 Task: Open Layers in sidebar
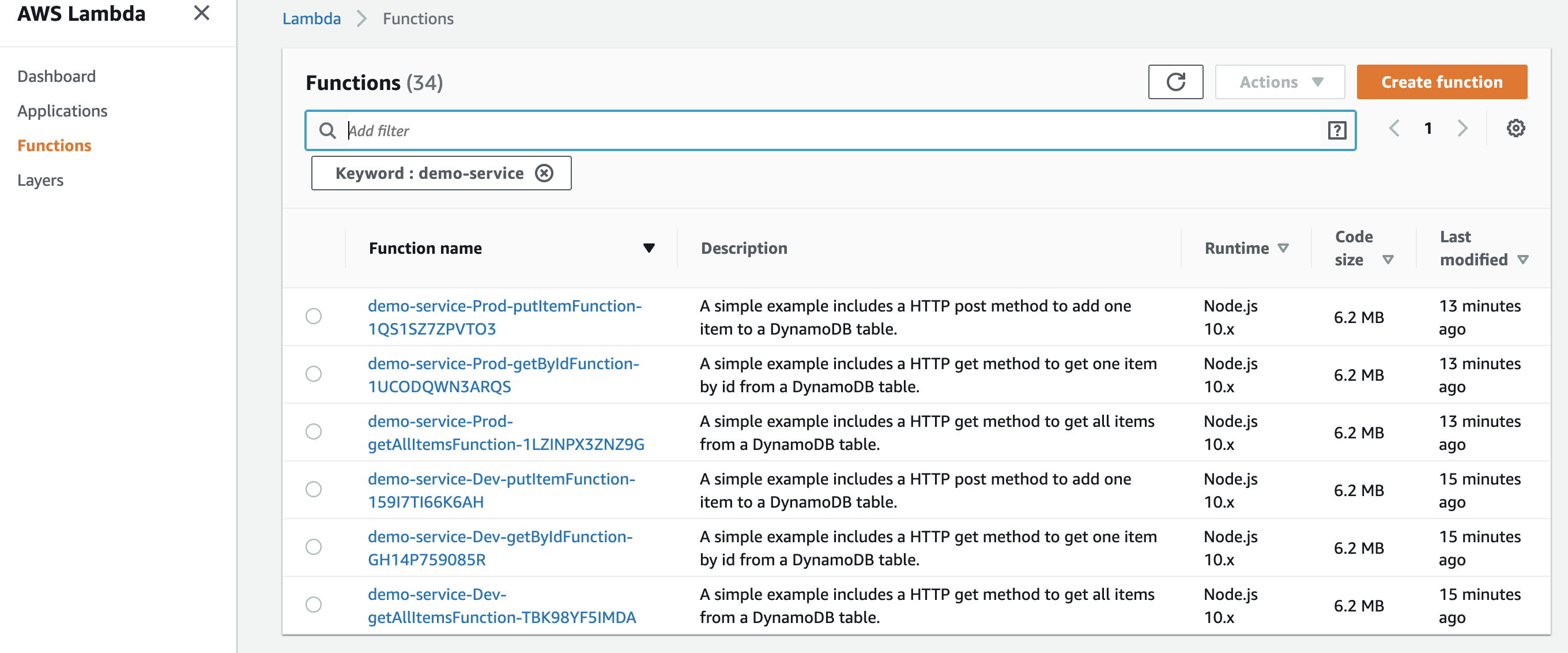pos(40,181)
